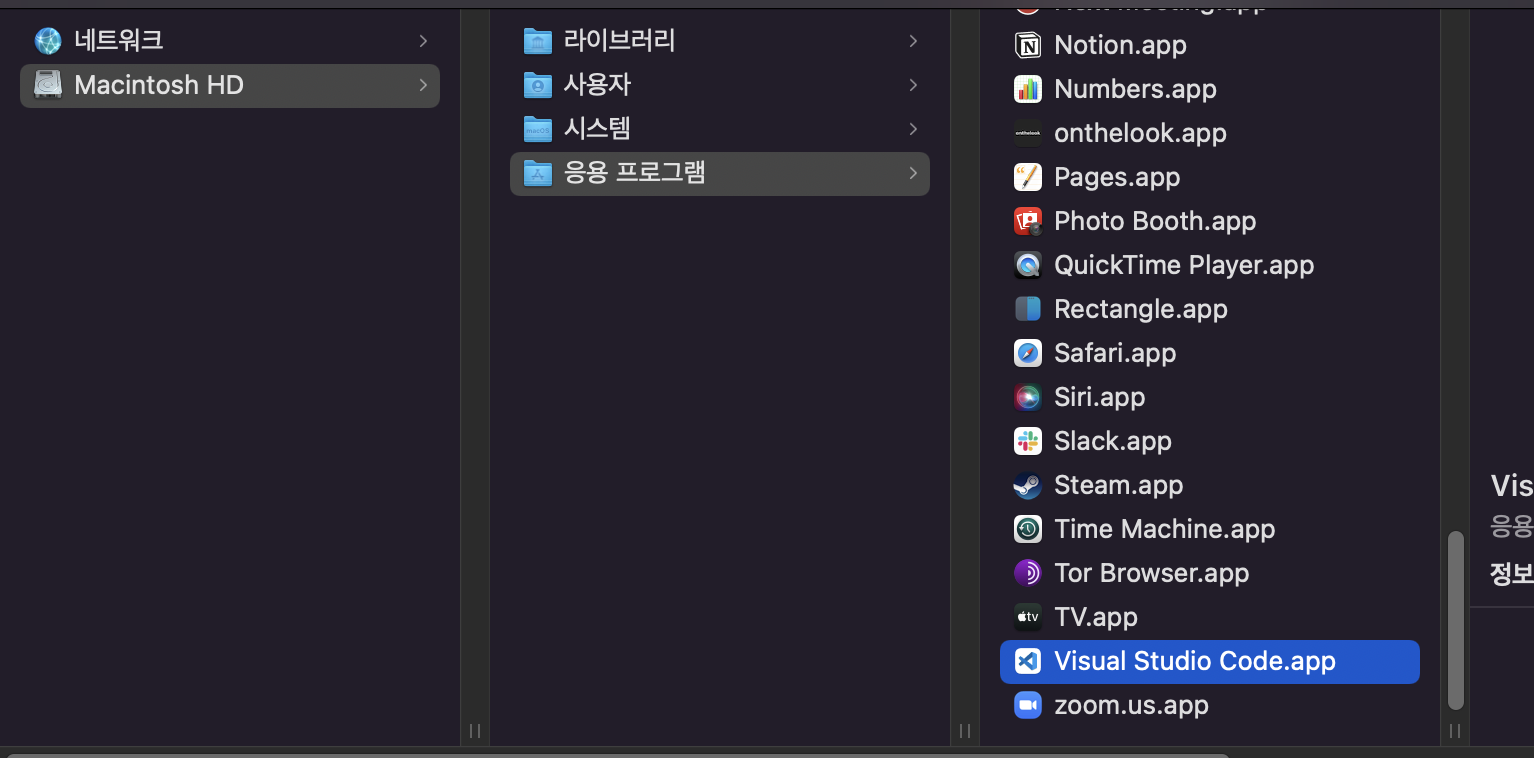Click the Tor Browser.app icon
The width and height of the screenshot is (1534, 758).
click(1027, 573)
